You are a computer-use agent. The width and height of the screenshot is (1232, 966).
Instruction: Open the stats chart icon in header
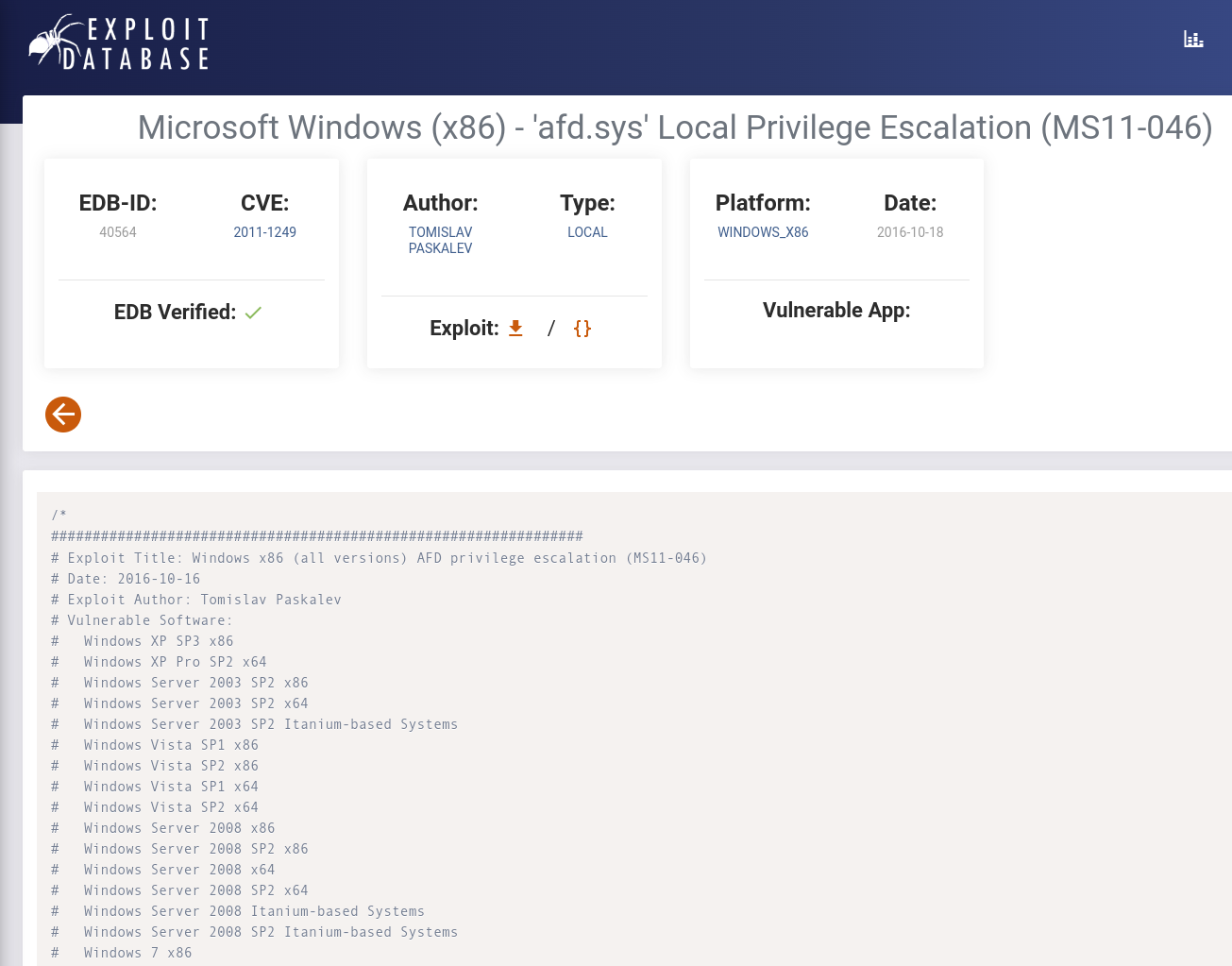(x=1193, y=39)
